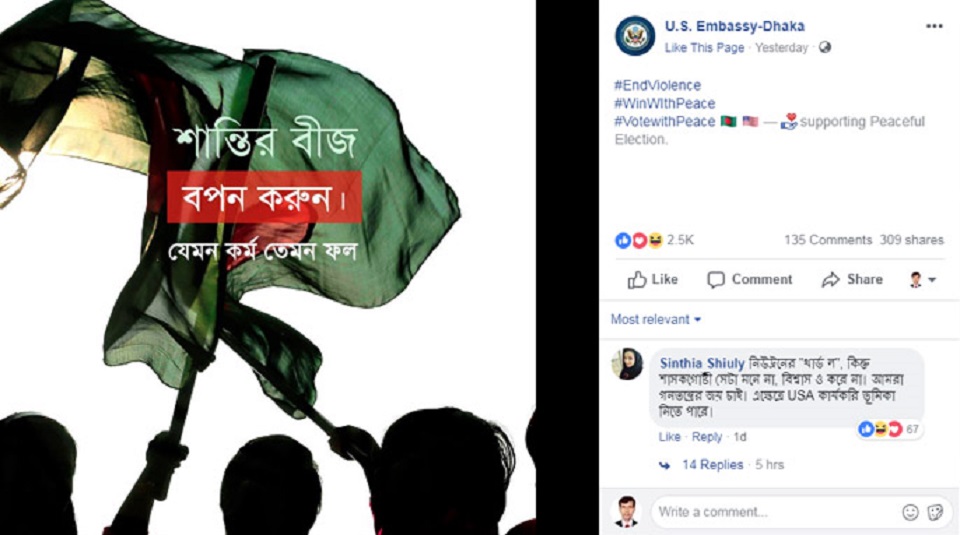The height and width of the screenshot is (535, 960).
Task: Open the Most relevant sorting dropdown
Action: pos(656,320)
